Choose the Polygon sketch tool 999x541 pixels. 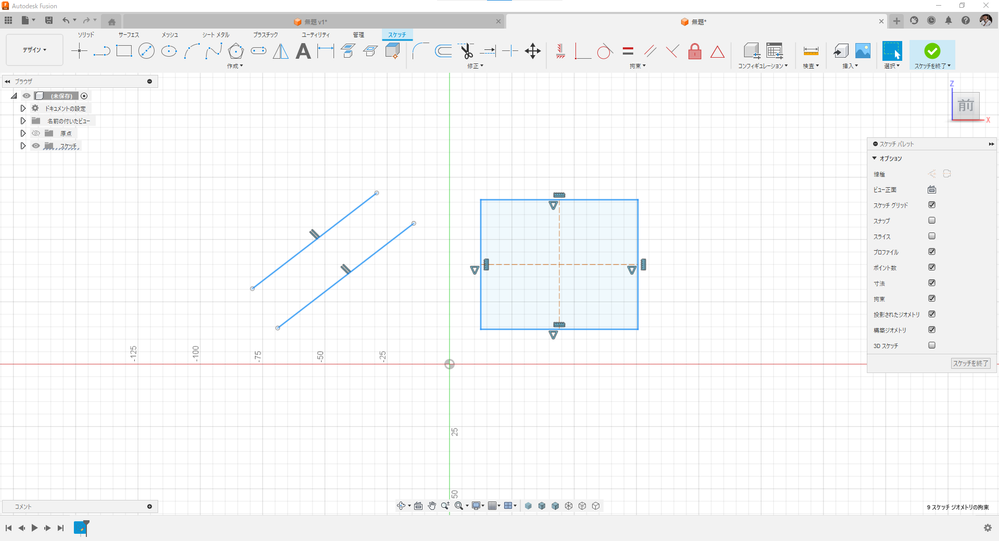236,51
